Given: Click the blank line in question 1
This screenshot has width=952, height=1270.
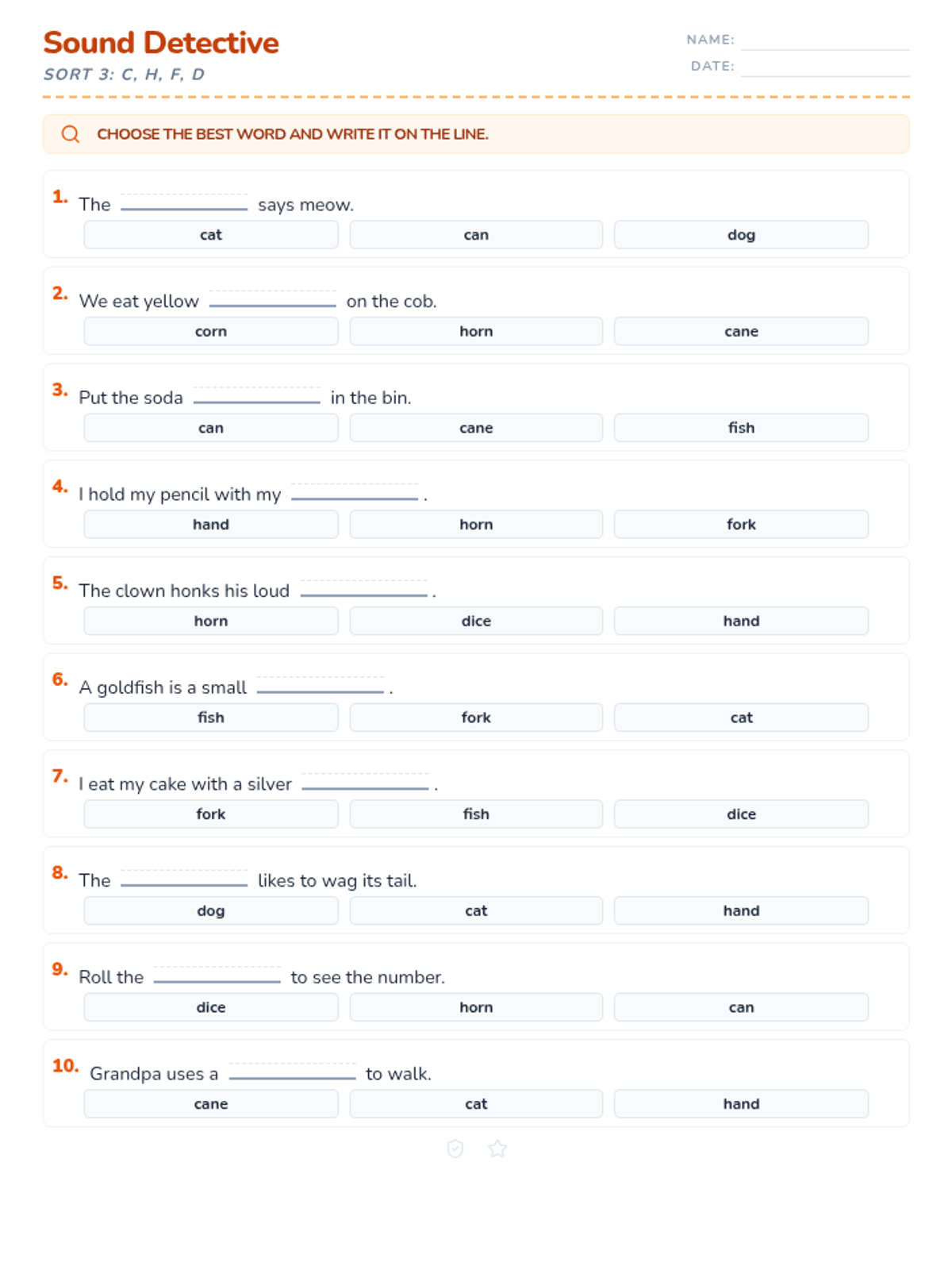Looking at the screenshot, I should 184,203.
